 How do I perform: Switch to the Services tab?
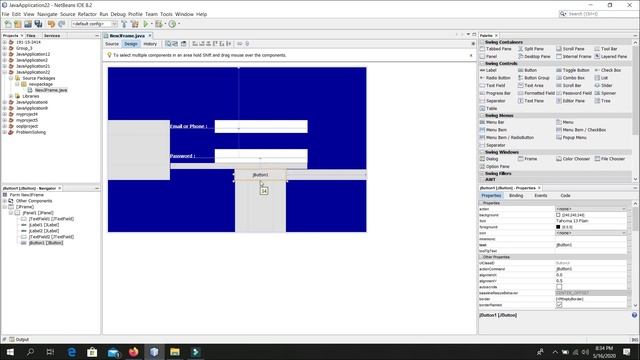coord(52,36)
